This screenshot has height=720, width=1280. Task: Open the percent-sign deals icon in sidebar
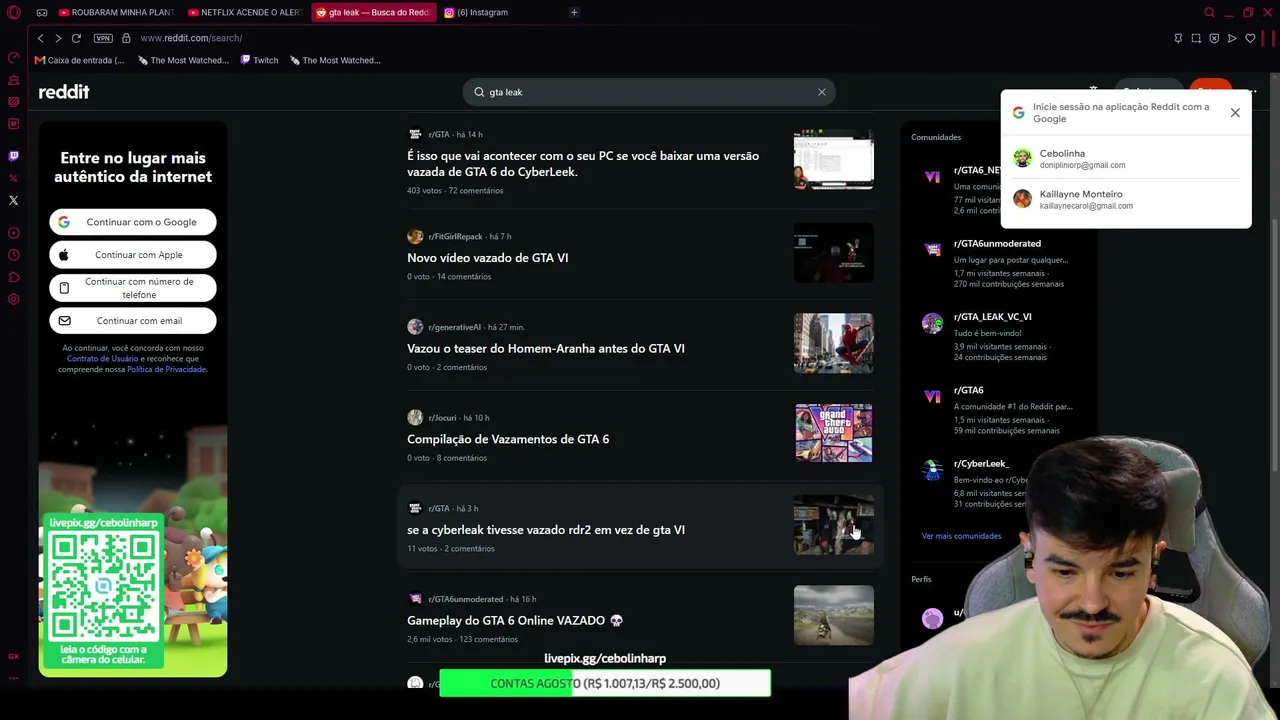coord(14,178)
